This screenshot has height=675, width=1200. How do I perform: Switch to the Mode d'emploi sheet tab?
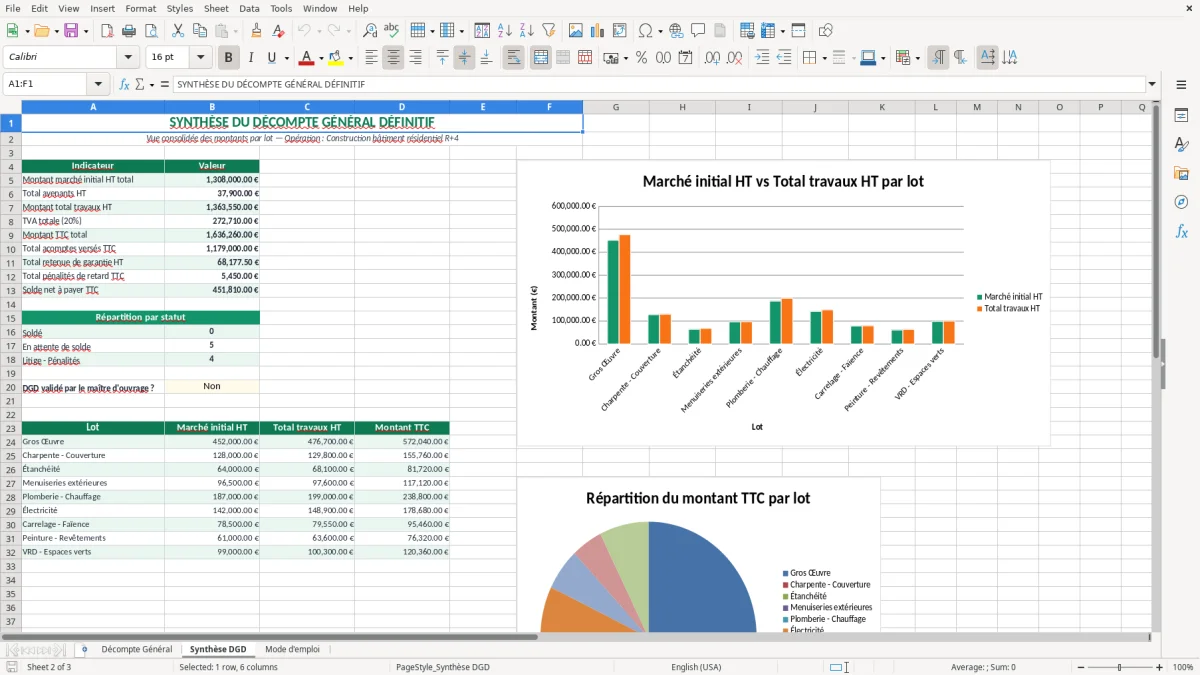(293, 650)
